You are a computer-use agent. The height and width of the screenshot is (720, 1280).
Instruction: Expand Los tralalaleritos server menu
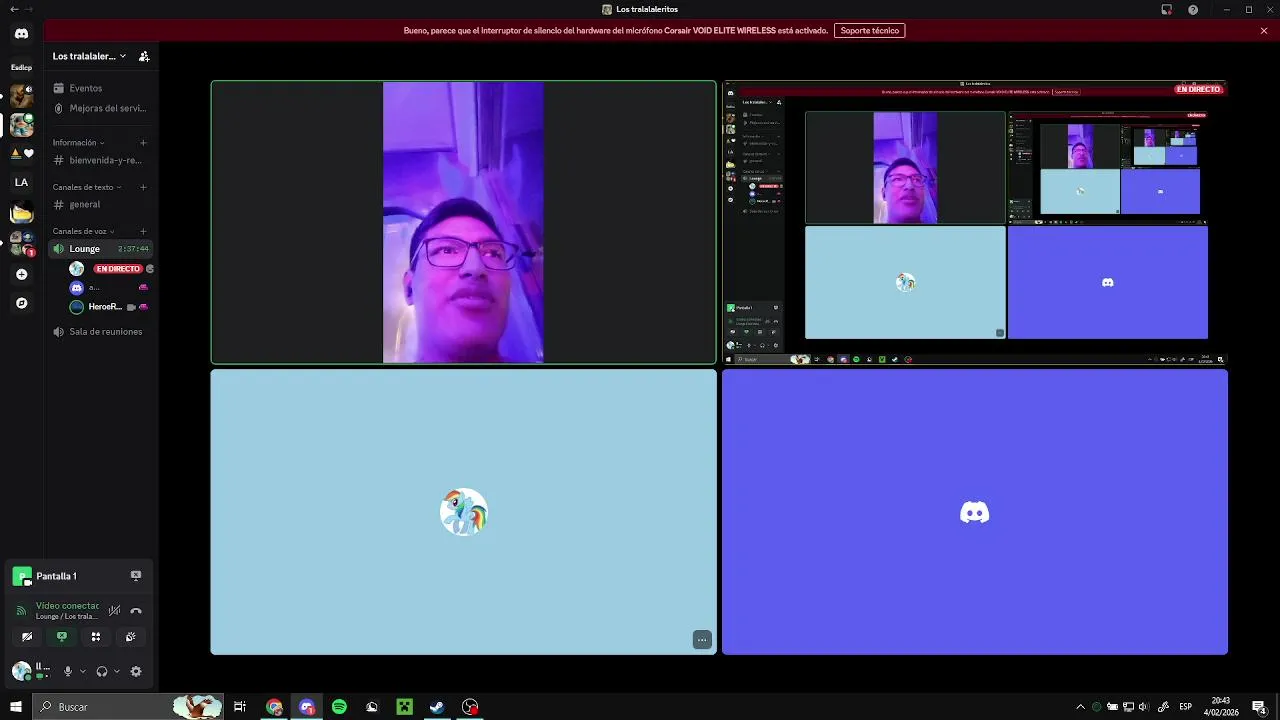90,56
